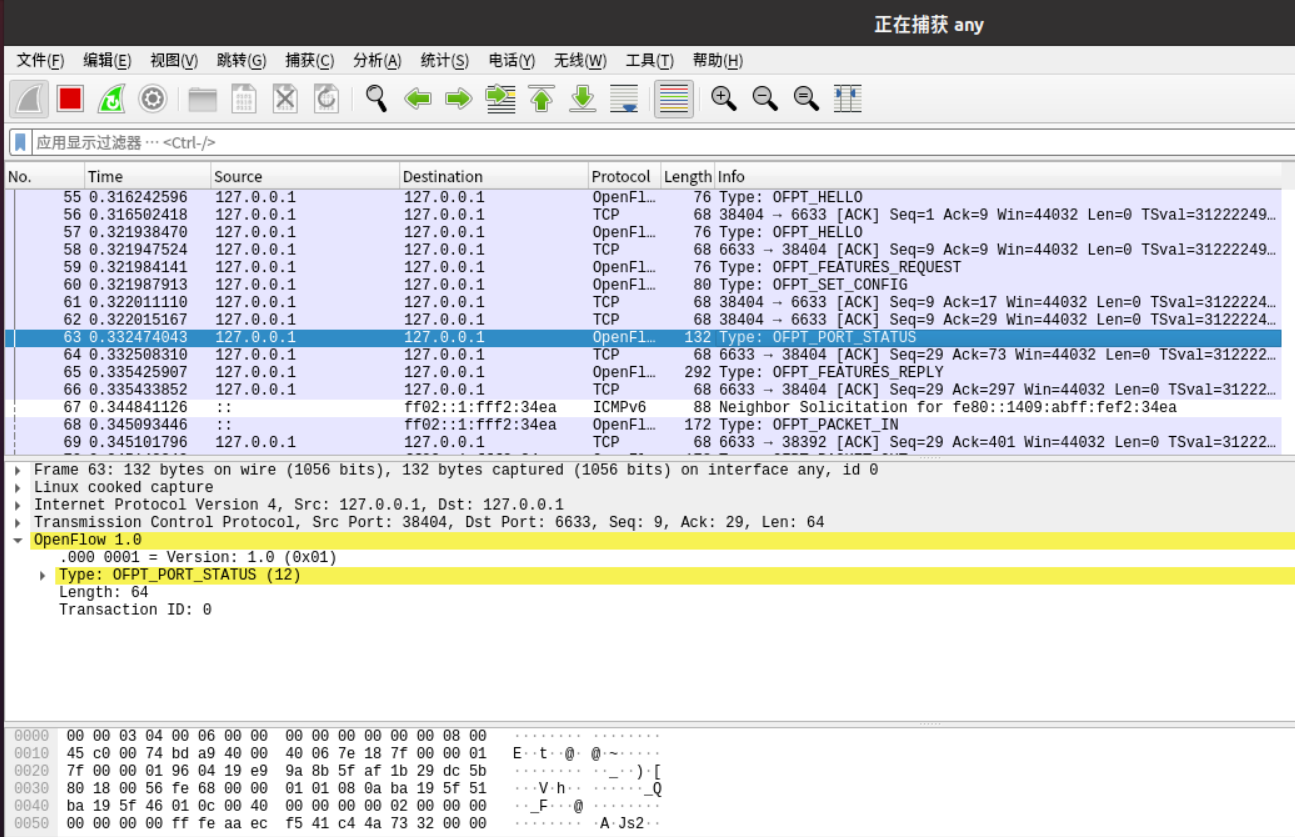Select packet 55 OFPT_HELLO row

pos(643,197)
